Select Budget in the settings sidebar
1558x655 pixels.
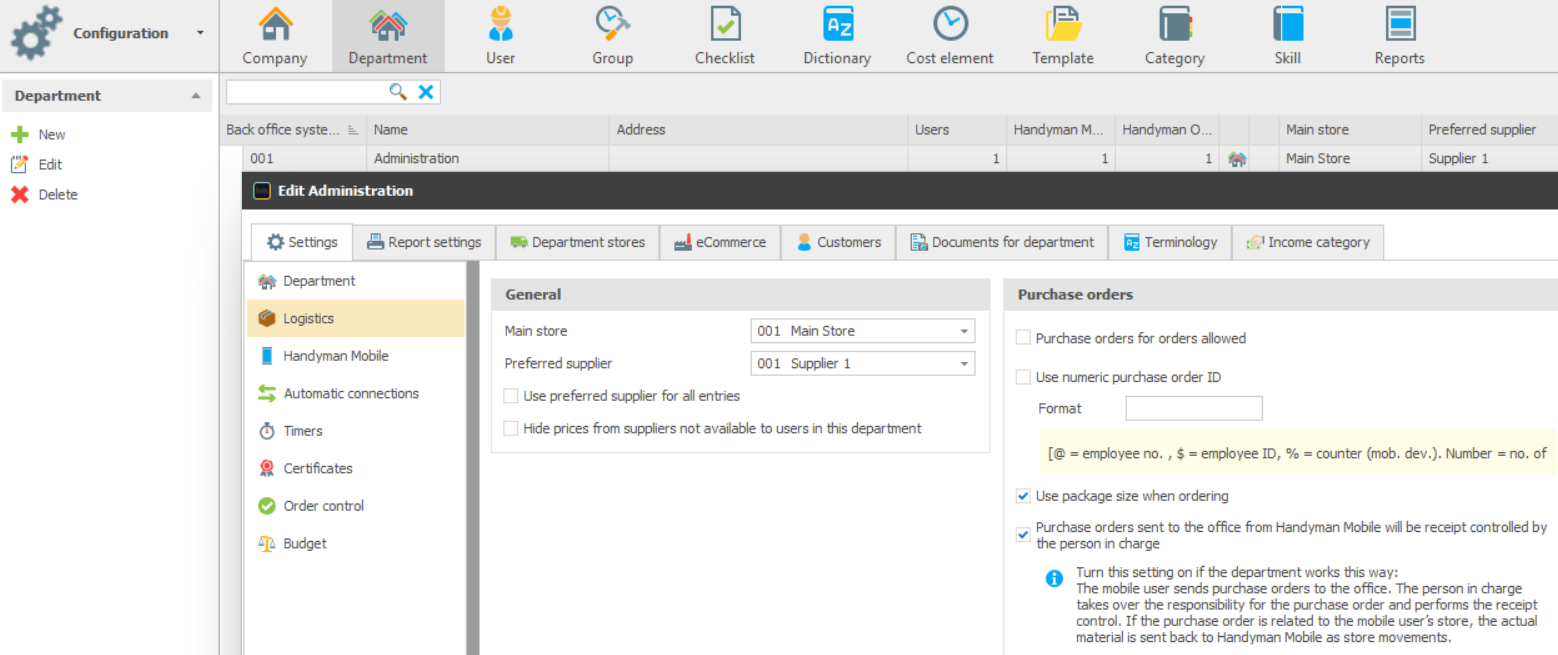click(x=356, y=543)
